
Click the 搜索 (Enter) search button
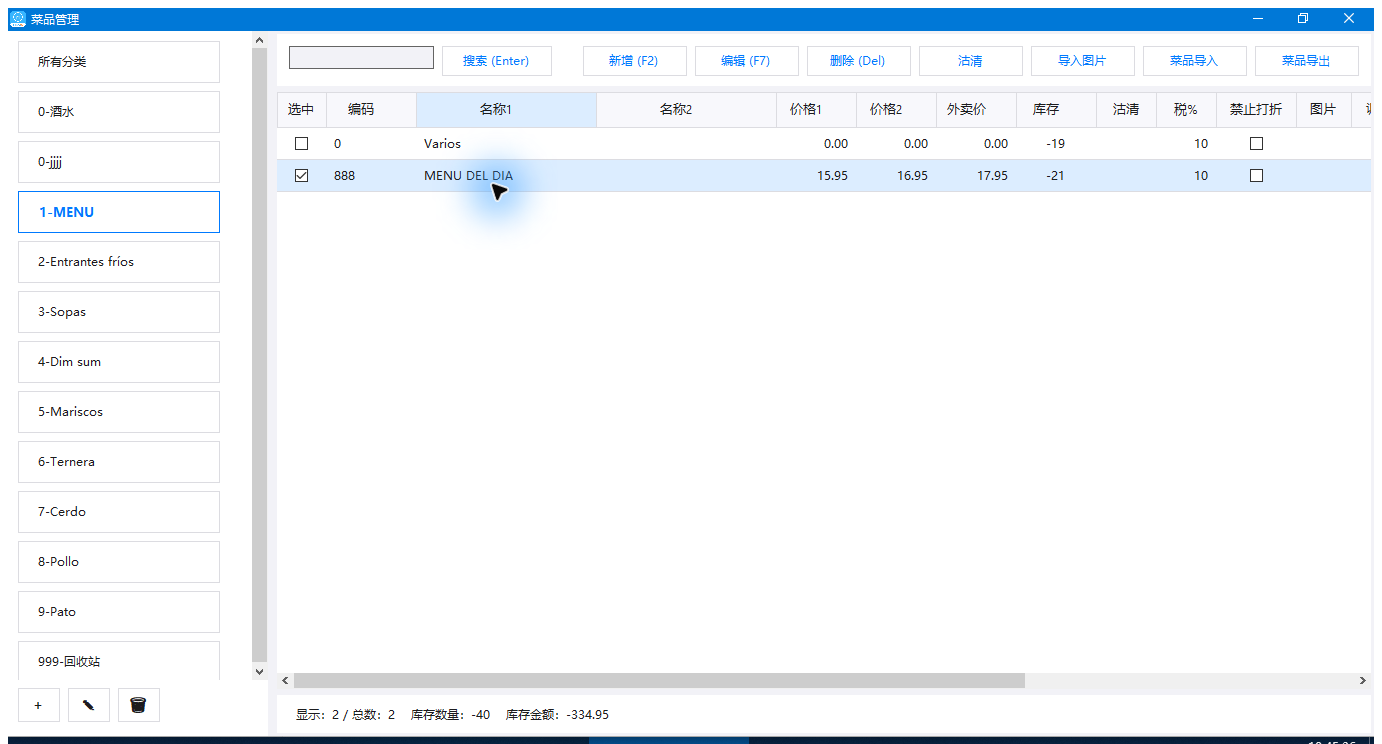pos(497,61)
